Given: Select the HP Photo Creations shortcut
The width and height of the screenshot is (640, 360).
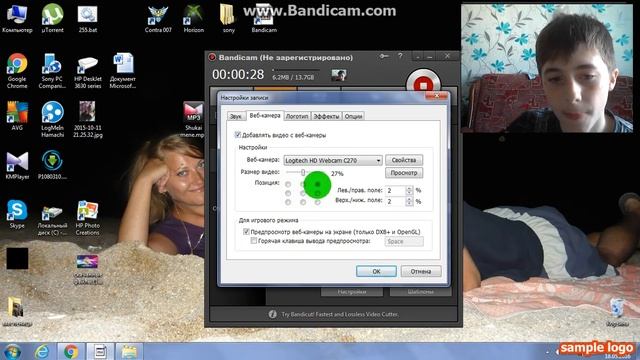Looking at the screenshot, I should click(x=87, y=218).
